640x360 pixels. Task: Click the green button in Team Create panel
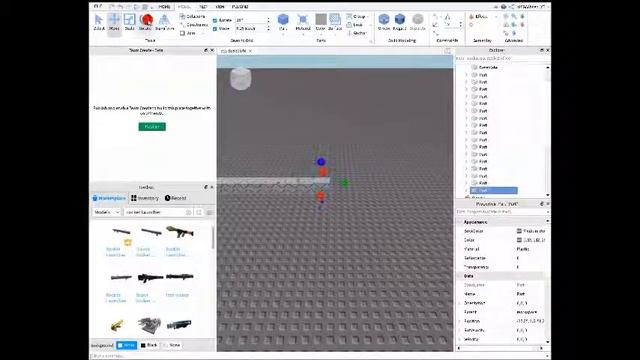[152, 127]
